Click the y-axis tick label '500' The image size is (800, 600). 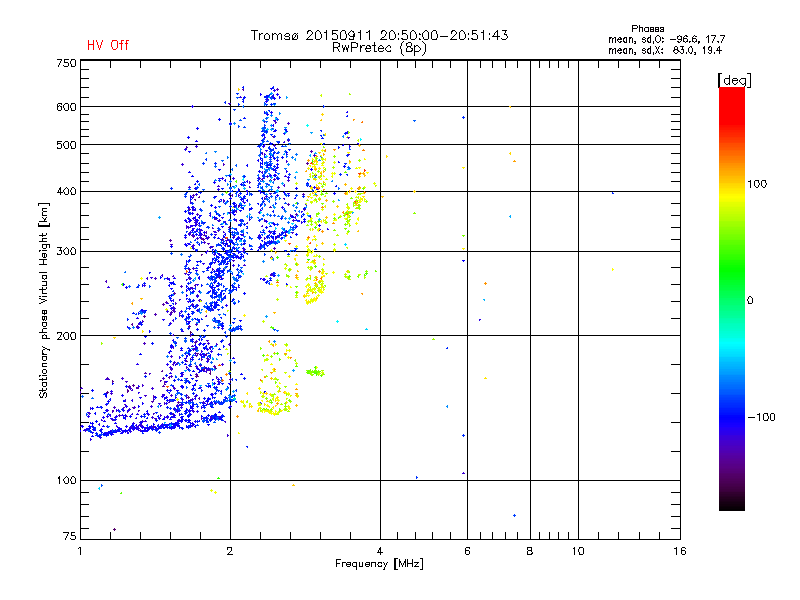66,145
